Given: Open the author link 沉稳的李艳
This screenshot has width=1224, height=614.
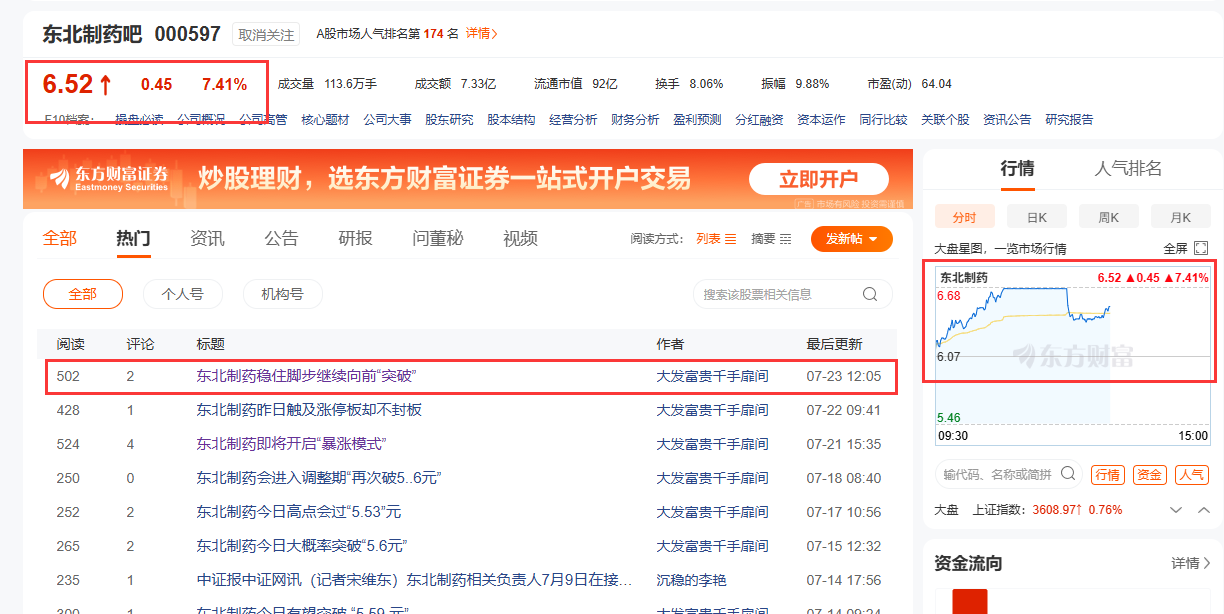Looking at the screenshot, I should pyautogui.click(x=691, y=580).
